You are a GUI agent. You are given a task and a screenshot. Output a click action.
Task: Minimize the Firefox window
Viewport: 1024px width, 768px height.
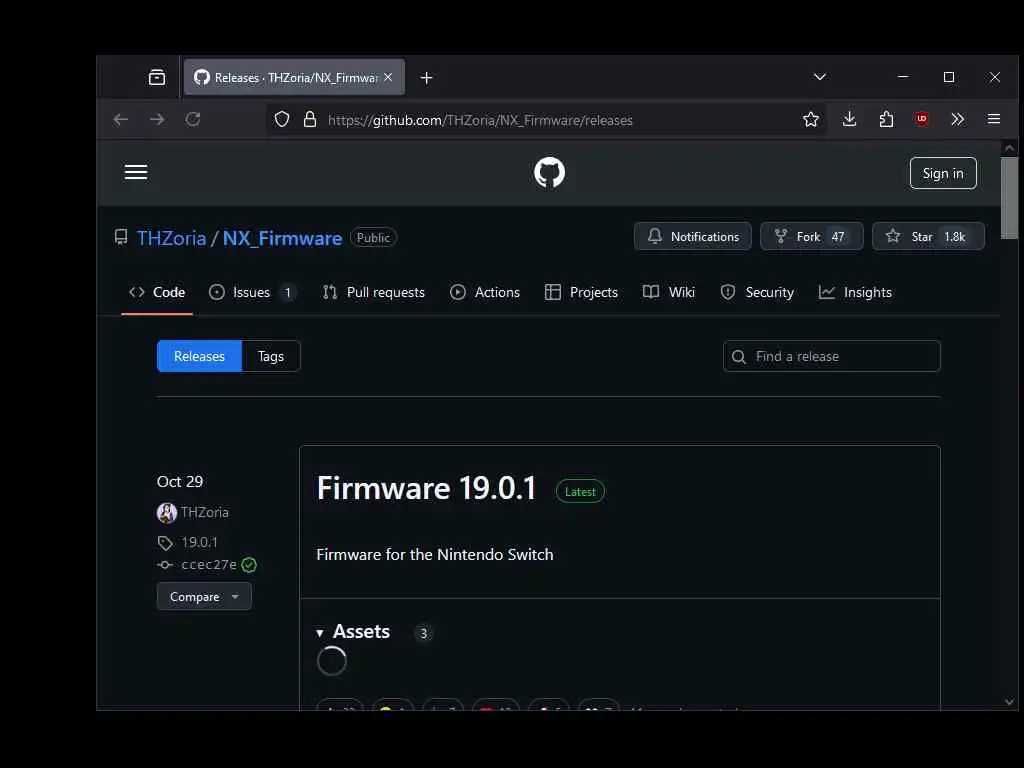(903, 77)
